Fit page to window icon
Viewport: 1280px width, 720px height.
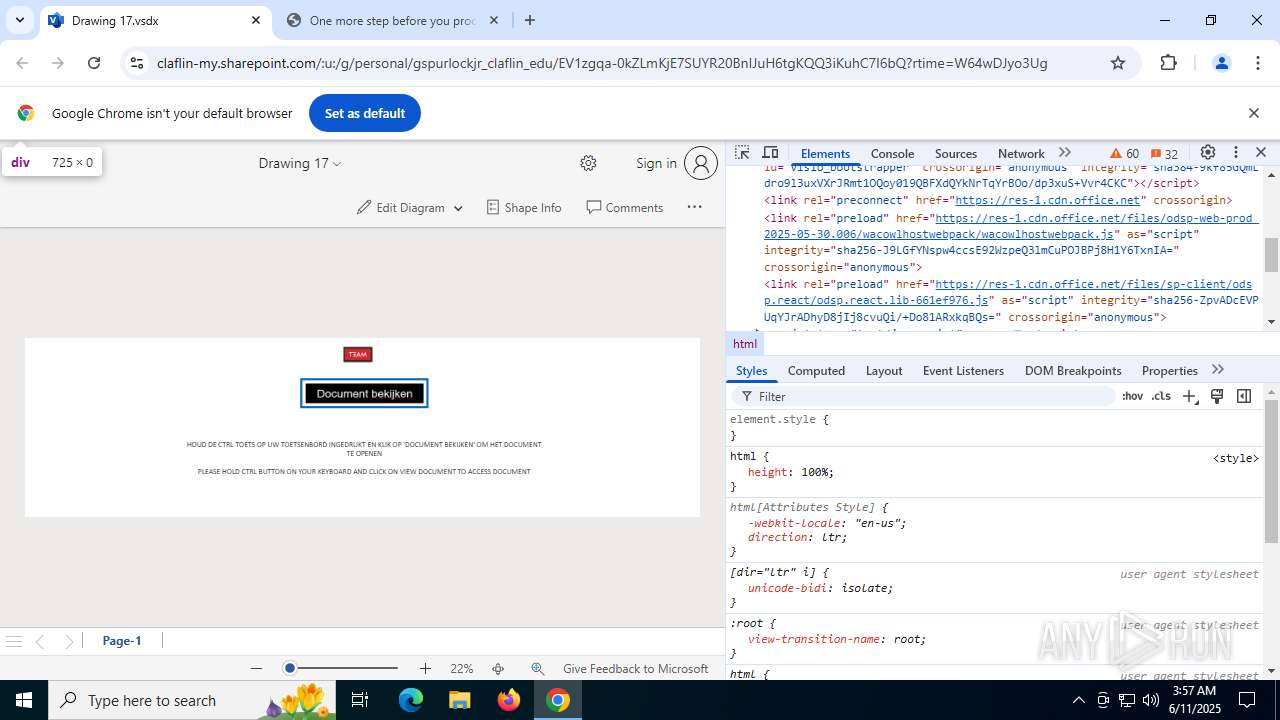pyautogui.click(x=498, y=668)
